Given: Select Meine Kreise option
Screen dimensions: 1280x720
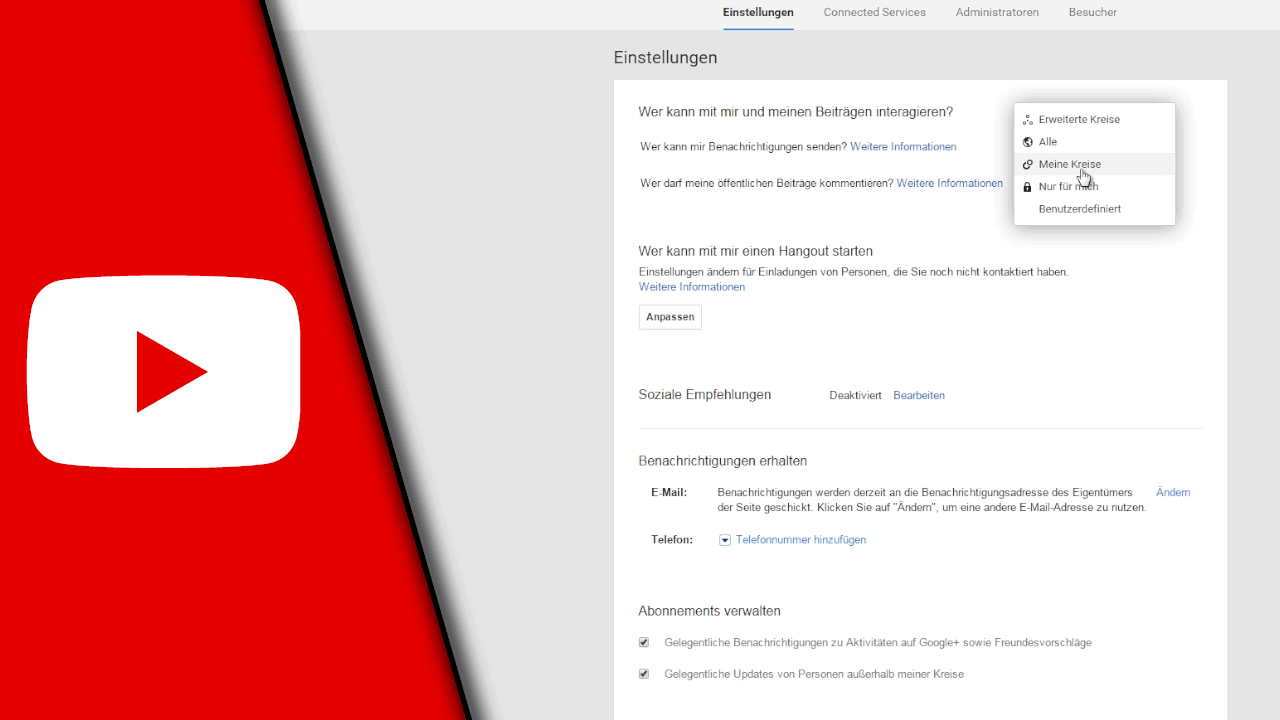Looking at the screenshot, I should click(x=1095, y=164).
